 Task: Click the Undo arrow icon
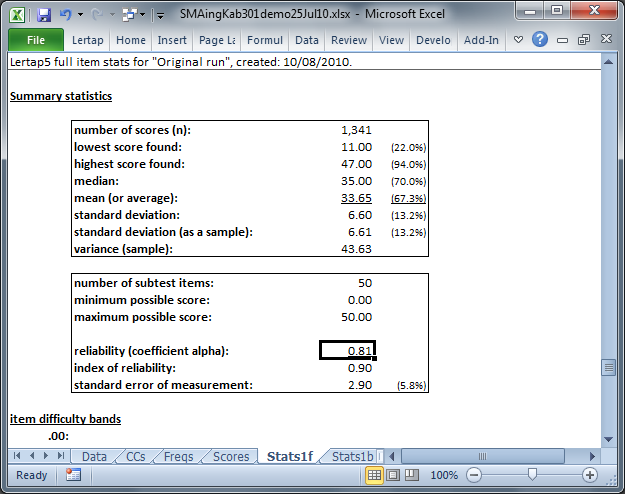[x=64, y=15]
